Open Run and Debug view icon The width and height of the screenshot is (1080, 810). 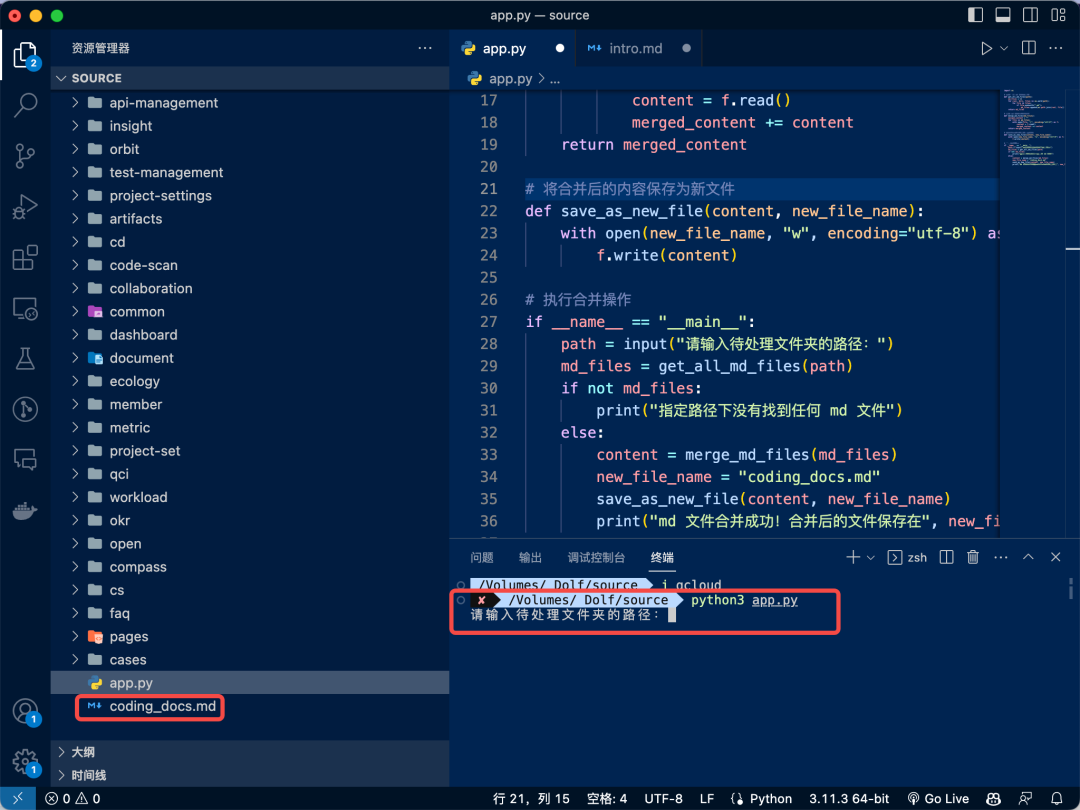point(25,207)
